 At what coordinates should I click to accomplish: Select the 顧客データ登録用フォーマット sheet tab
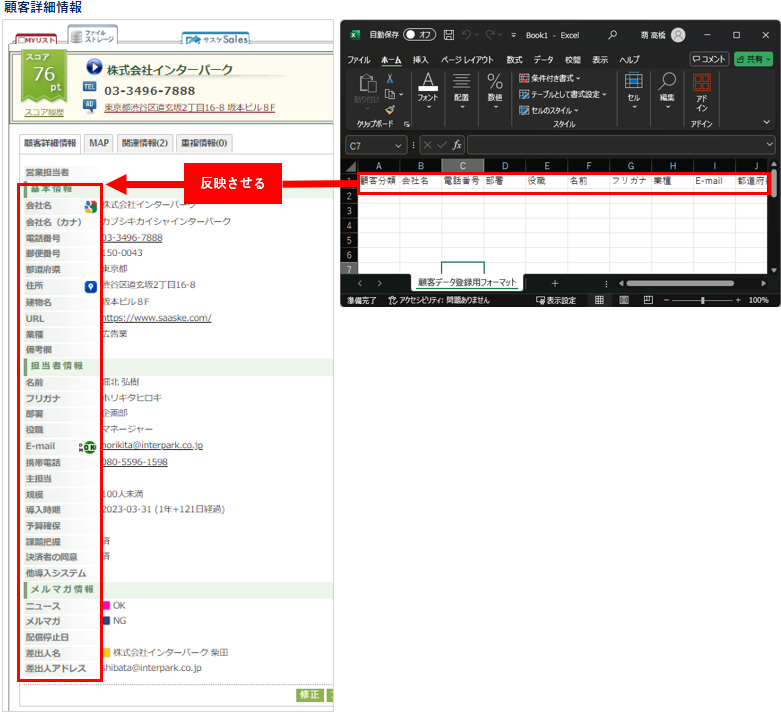click(x=467, y=282)
